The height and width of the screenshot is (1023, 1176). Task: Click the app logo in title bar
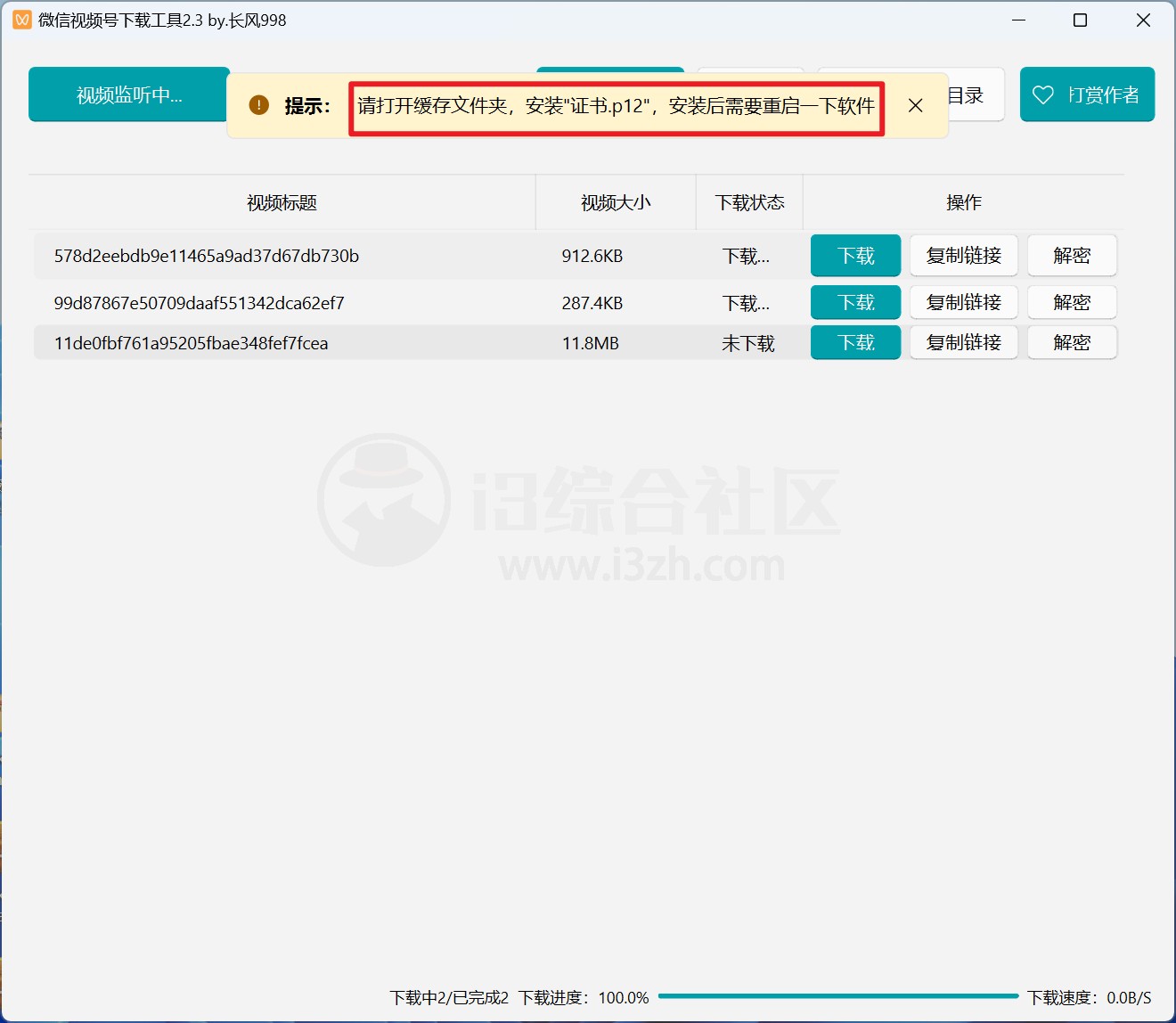tap(21, 20)
